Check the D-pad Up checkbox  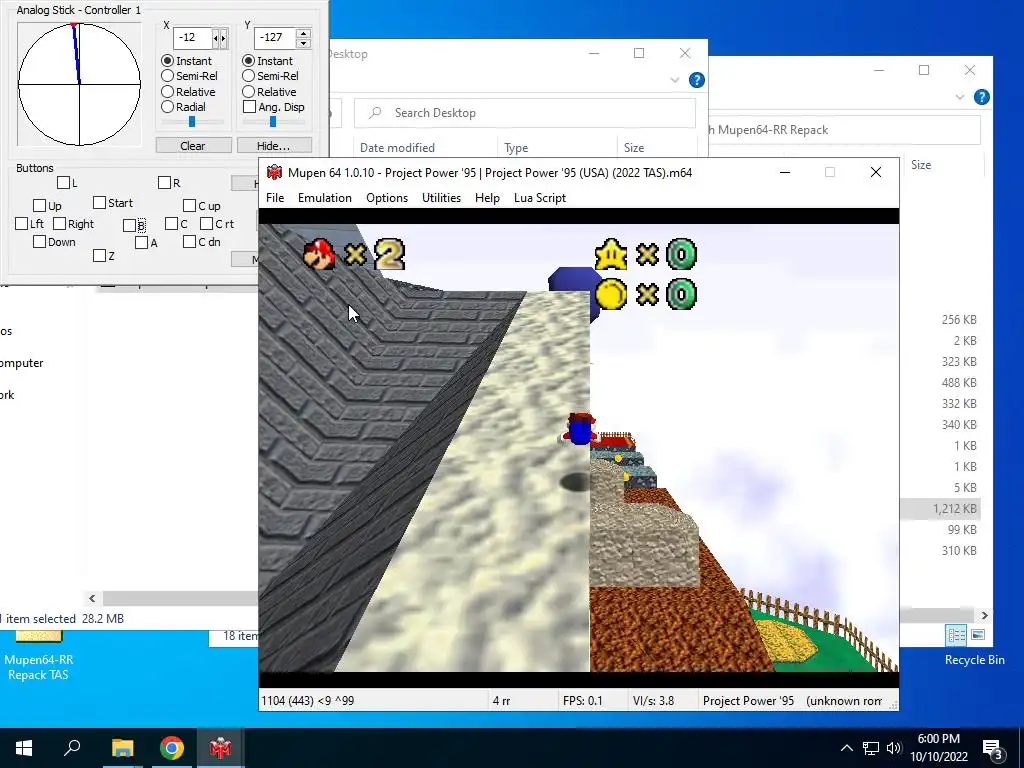point(39,206)
